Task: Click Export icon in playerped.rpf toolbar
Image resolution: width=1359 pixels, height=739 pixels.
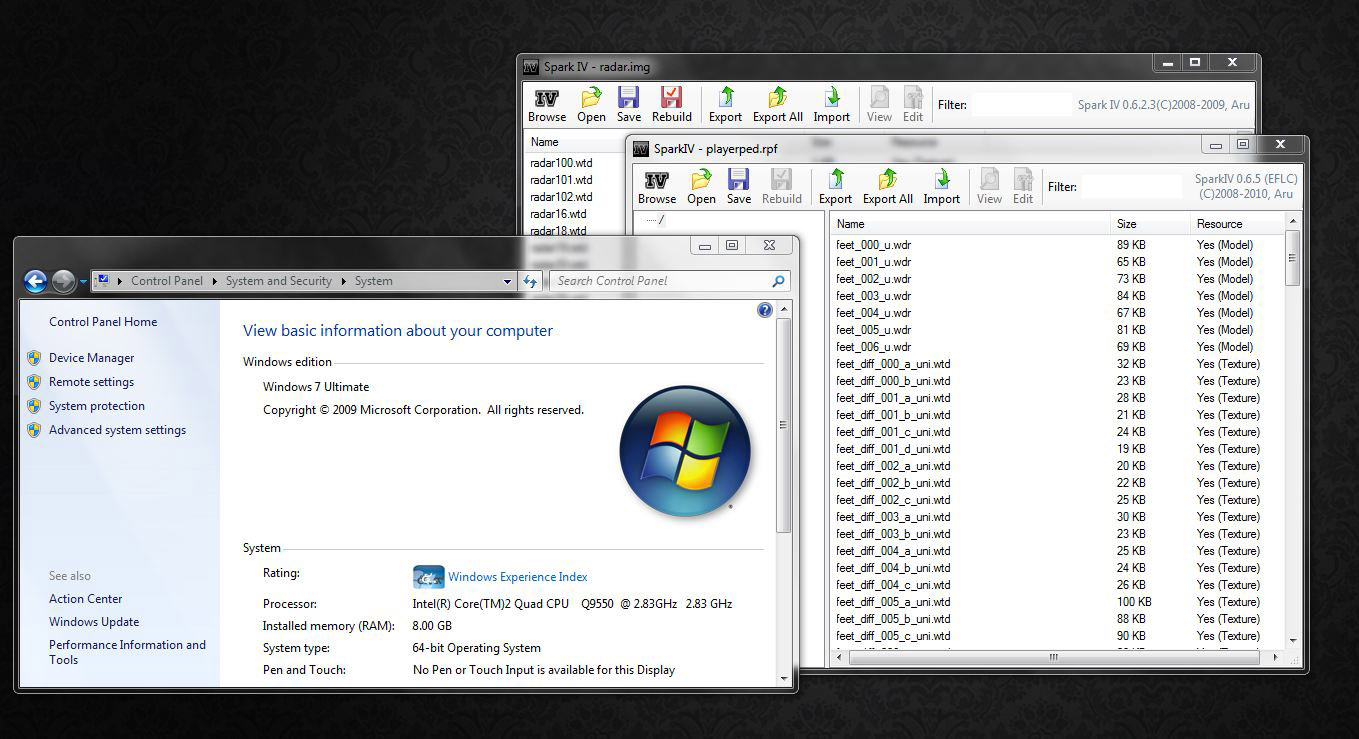Action: (836, 180)
